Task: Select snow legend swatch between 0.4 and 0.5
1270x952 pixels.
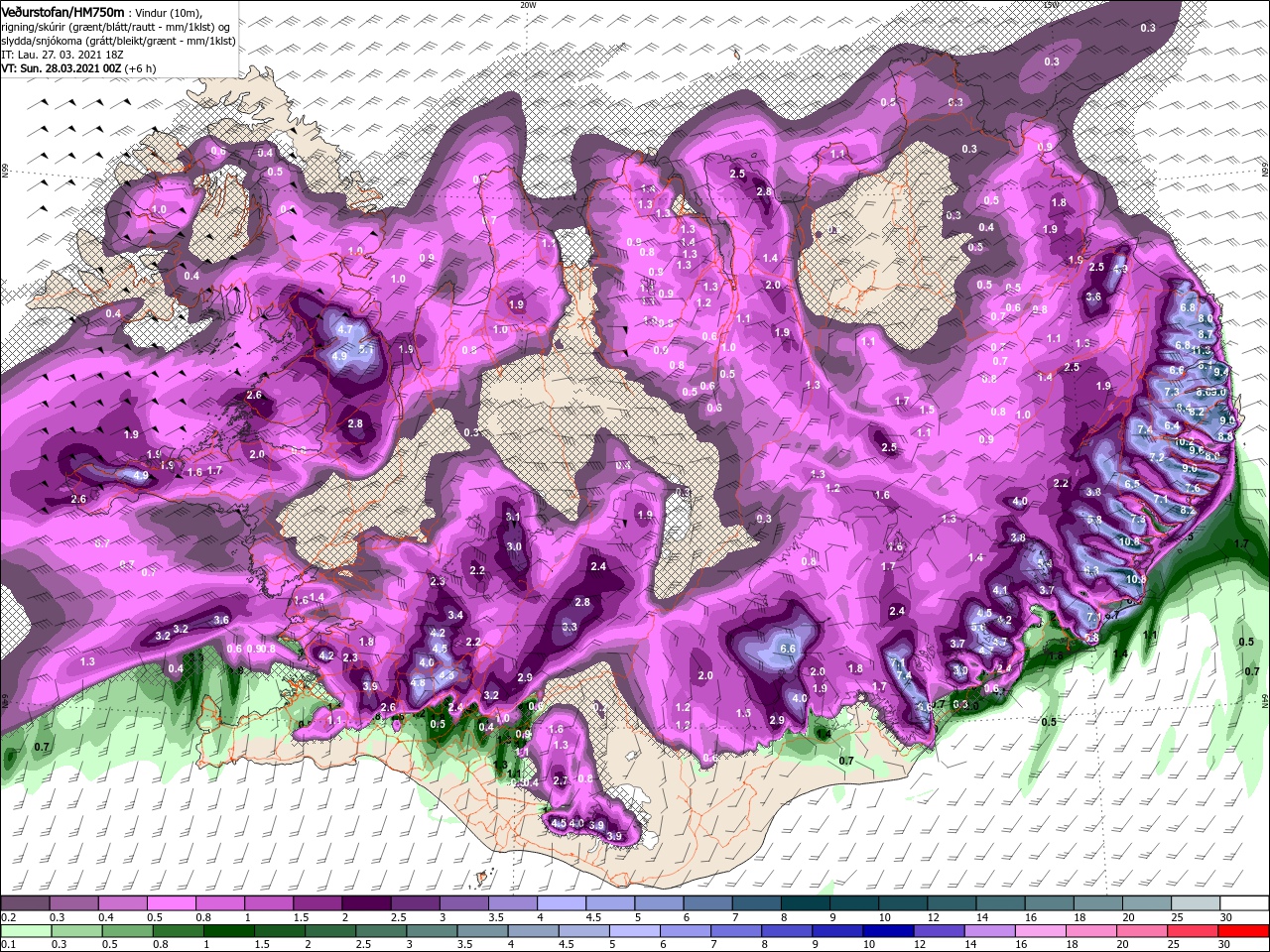Action: [x=122, y=904]
